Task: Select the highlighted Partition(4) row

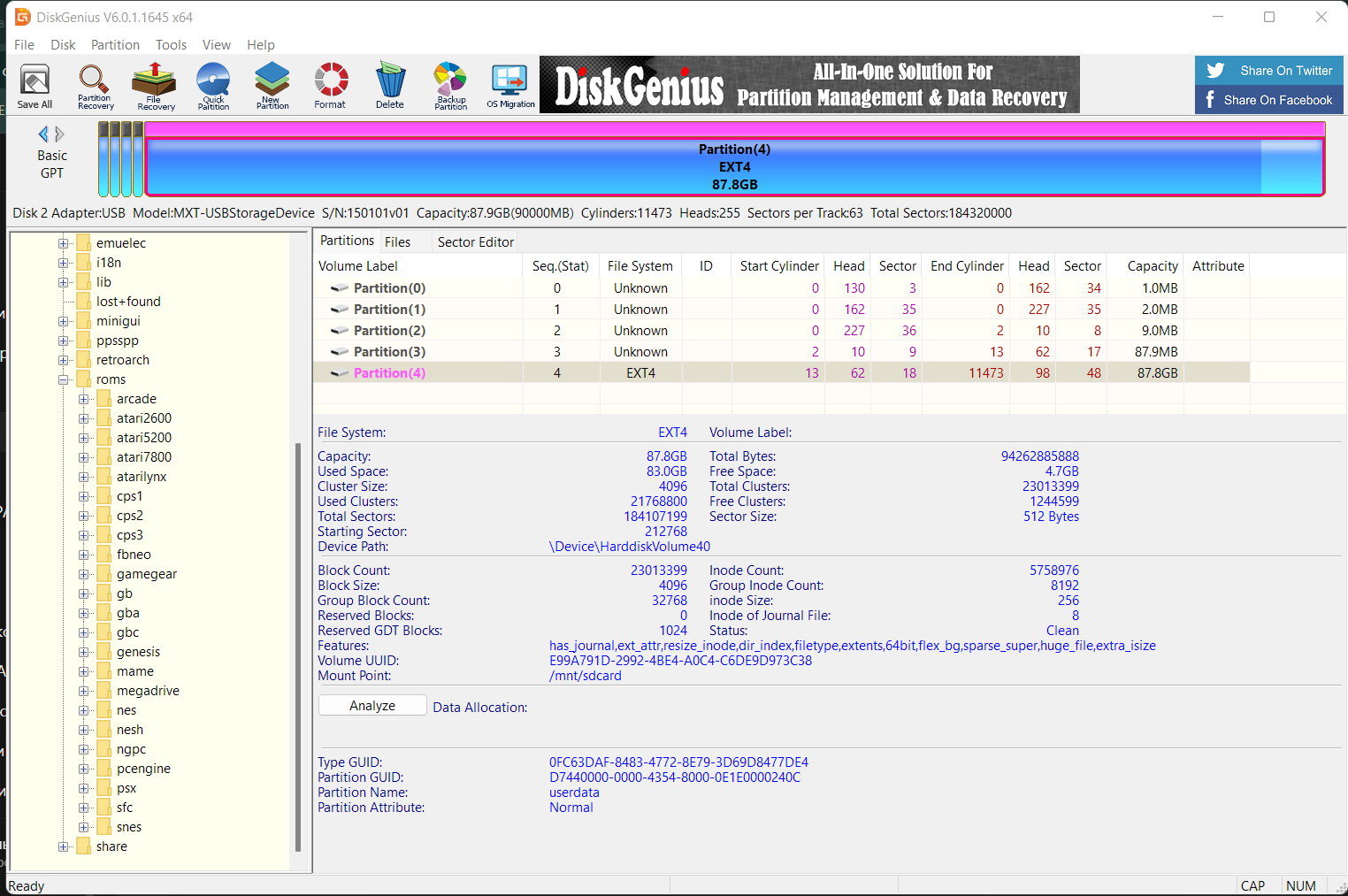Action: pyautogui.click(x=781, y=373)
